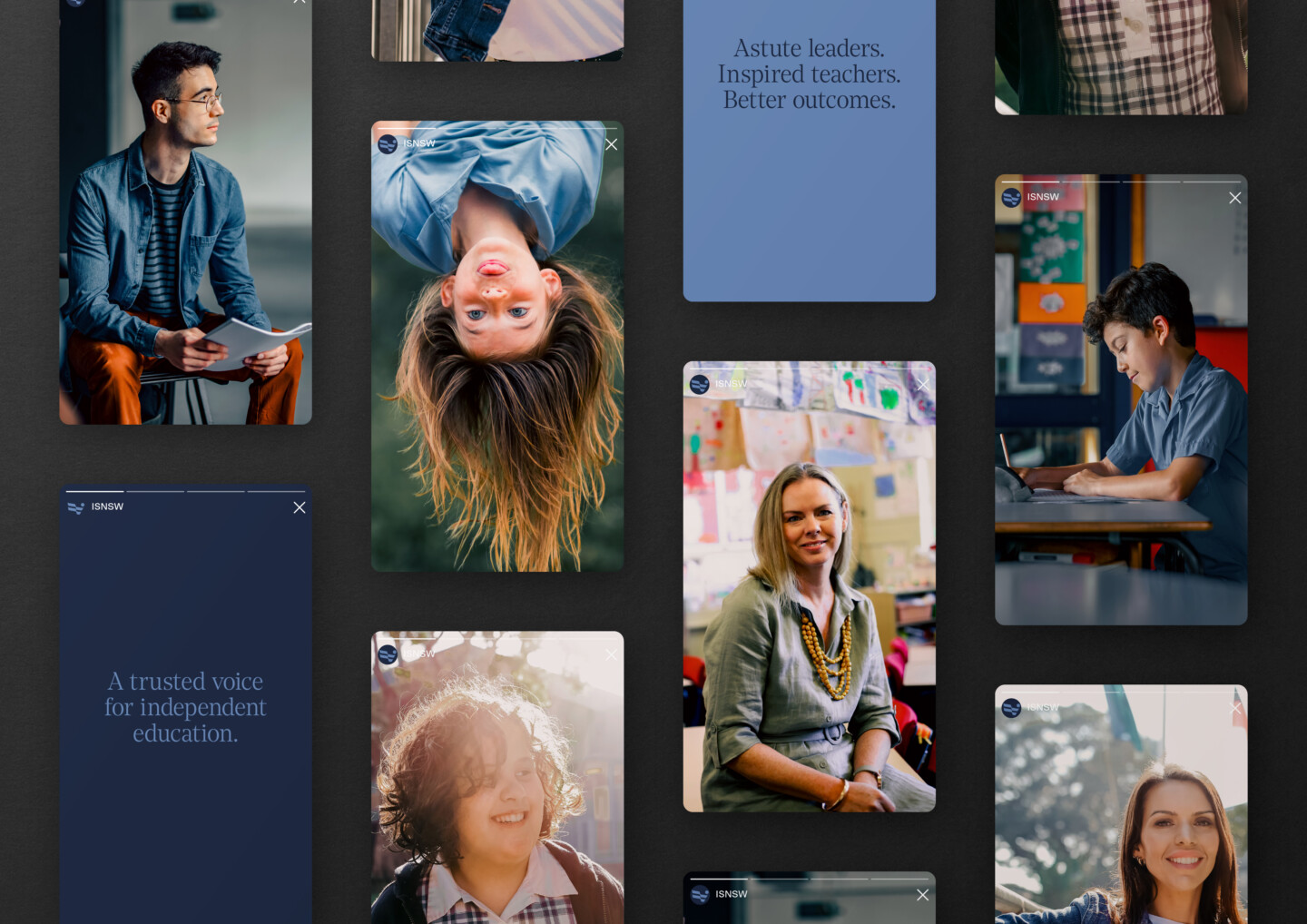The height and width of the screenshot is (924, 1307).
Task: Open the man with glasses reading story
Action: coord(185,227)
